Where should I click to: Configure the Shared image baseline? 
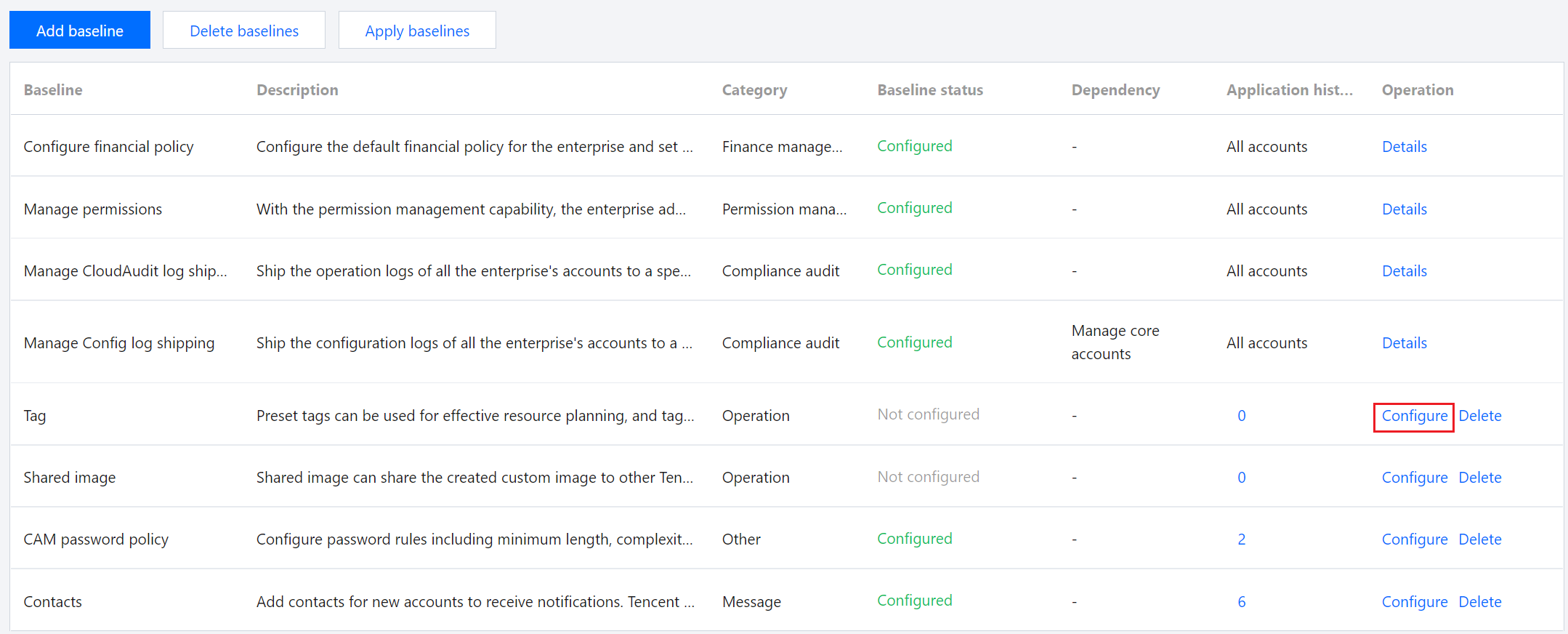coord(1414,478)
